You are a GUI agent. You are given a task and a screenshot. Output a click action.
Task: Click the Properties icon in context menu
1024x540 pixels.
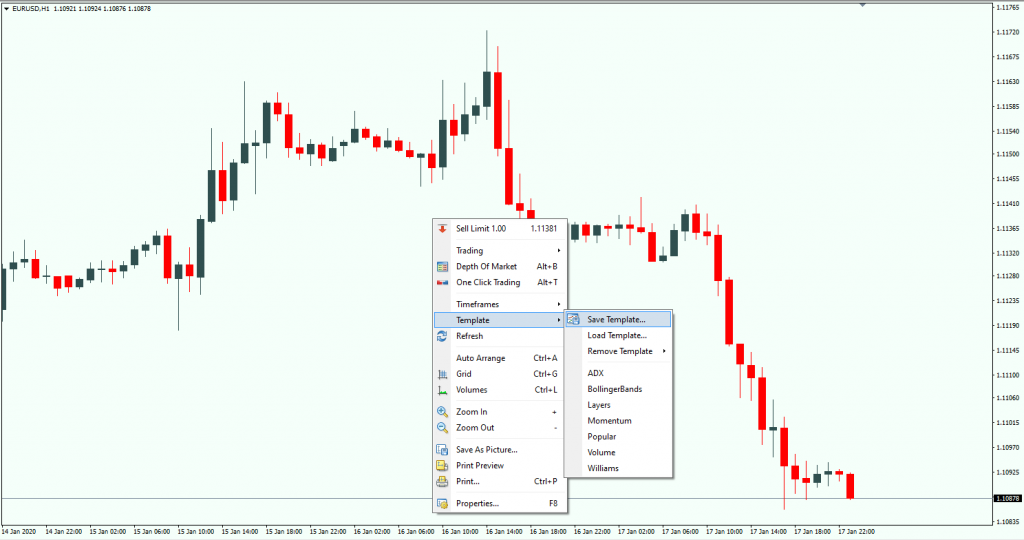pos(442,504)
